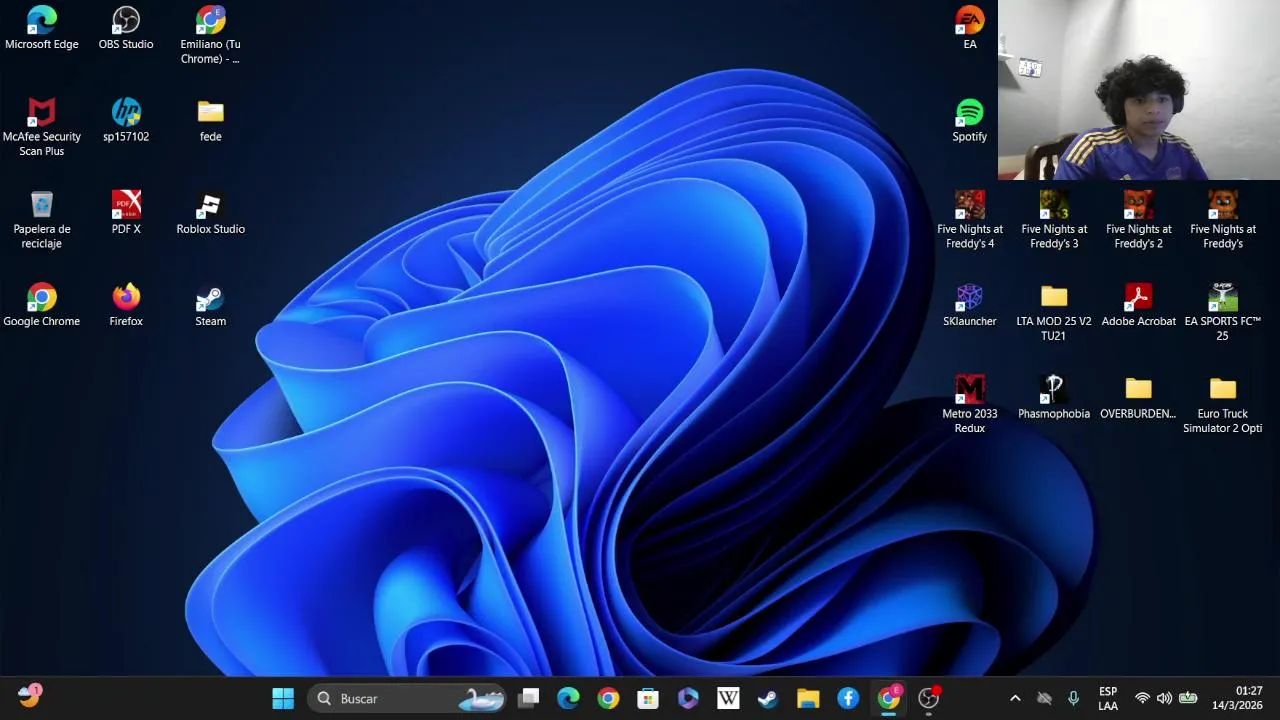Select the EA app desktop icon
This screenshot has height=720, width=1280.
click(x=969, y=28)
